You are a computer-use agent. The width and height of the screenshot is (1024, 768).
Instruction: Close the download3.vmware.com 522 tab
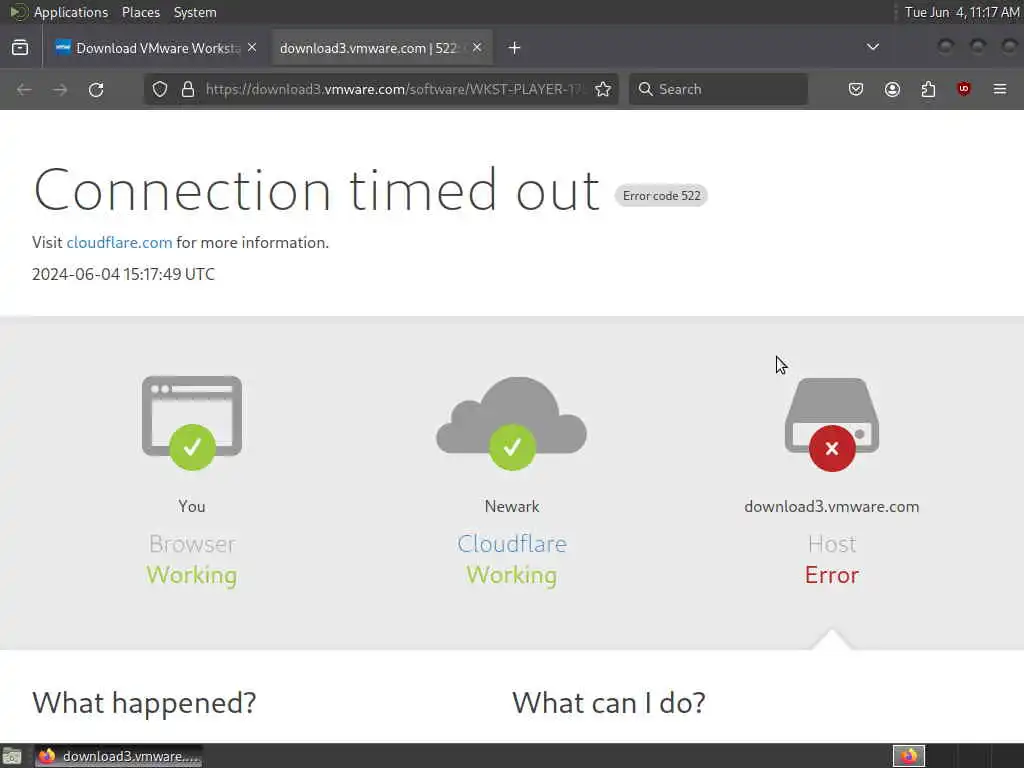477,48
